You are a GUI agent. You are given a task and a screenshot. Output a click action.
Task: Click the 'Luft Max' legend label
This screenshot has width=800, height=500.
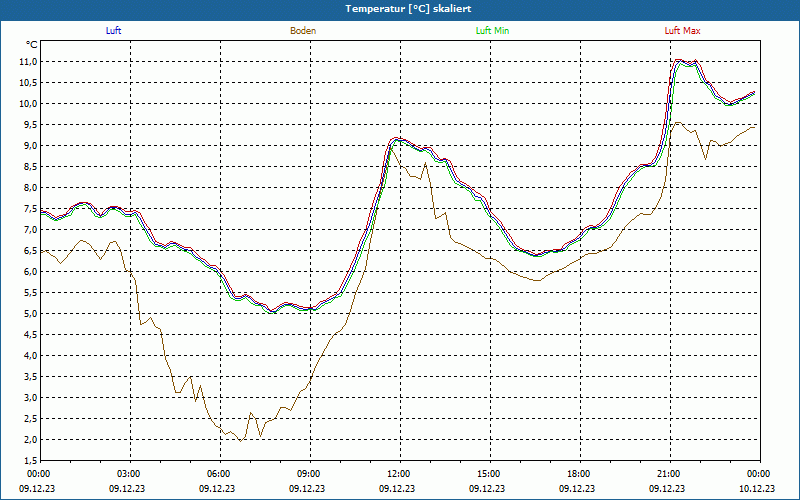[x=682, y=31]
